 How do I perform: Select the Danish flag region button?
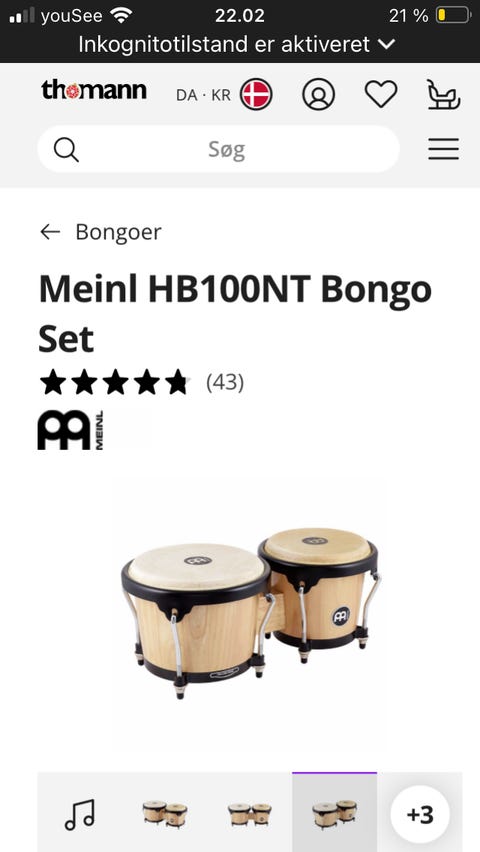tap(256, 95)
